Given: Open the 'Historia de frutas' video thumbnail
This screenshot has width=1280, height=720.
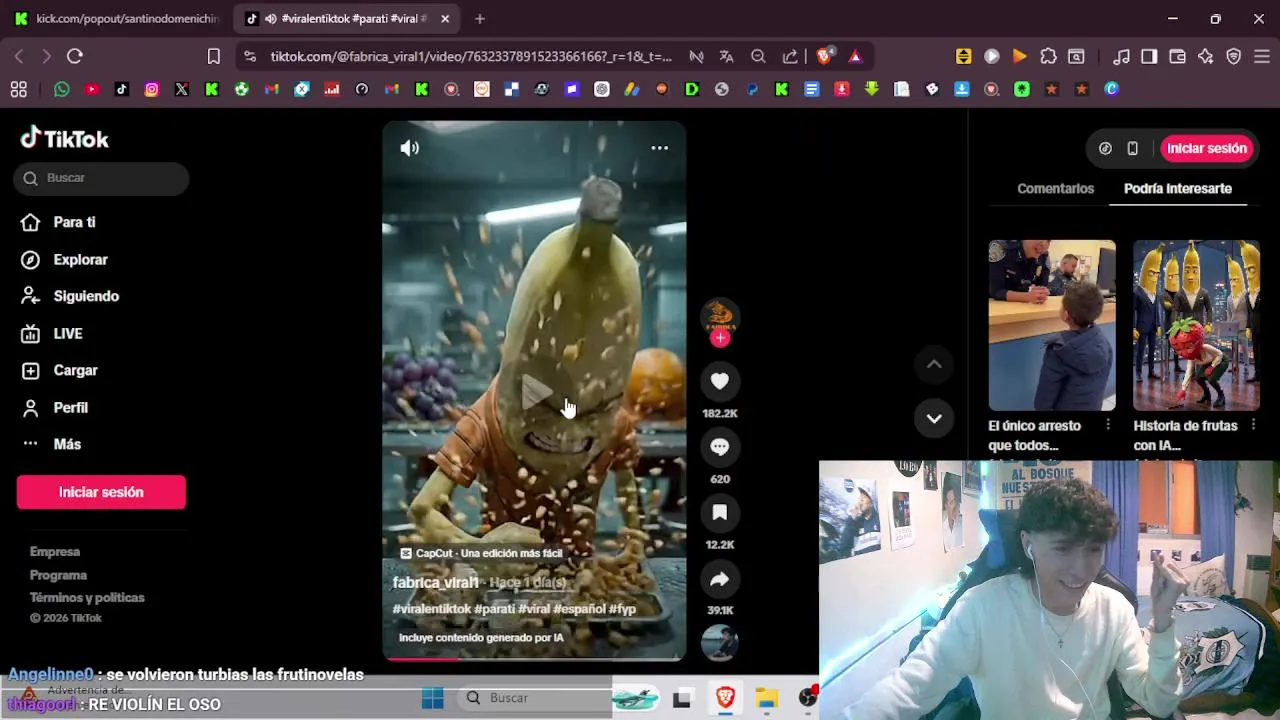Looking at the screenshot, I should coord(1196,325).
